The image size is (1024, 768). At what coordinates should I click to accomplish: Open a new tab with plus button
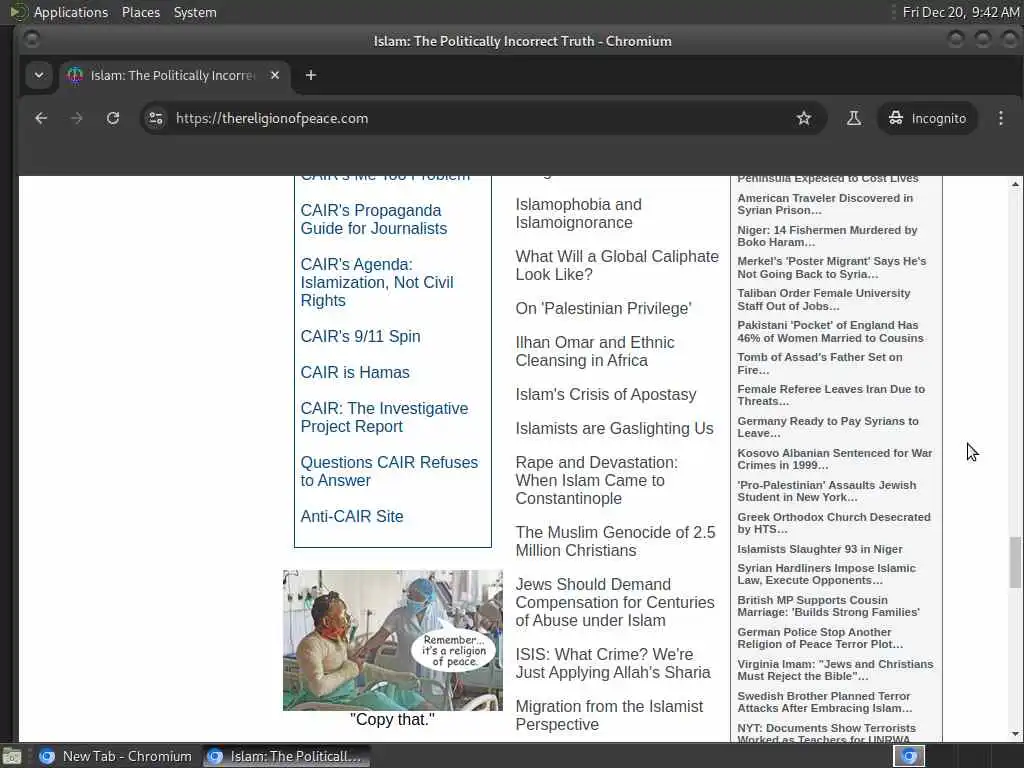tap(311, 75)
